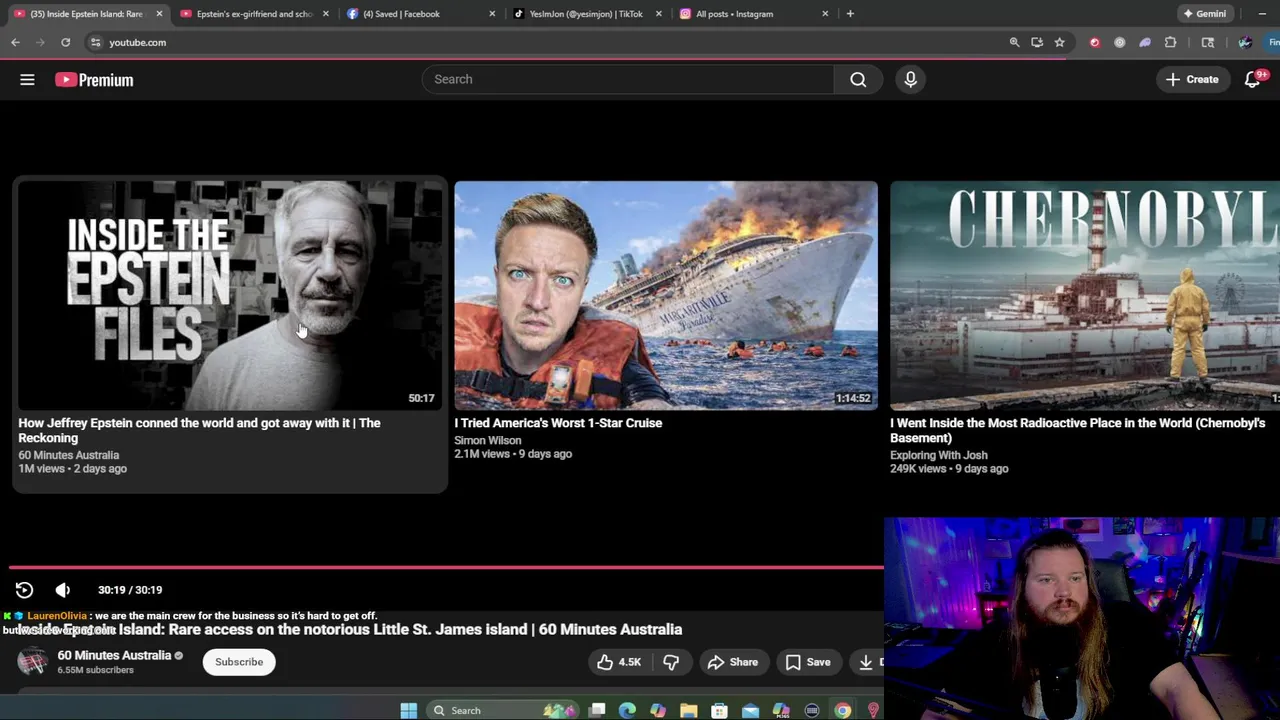Play the America's Worst 1-Star Cruise thumbnail

tap(666, 295)
